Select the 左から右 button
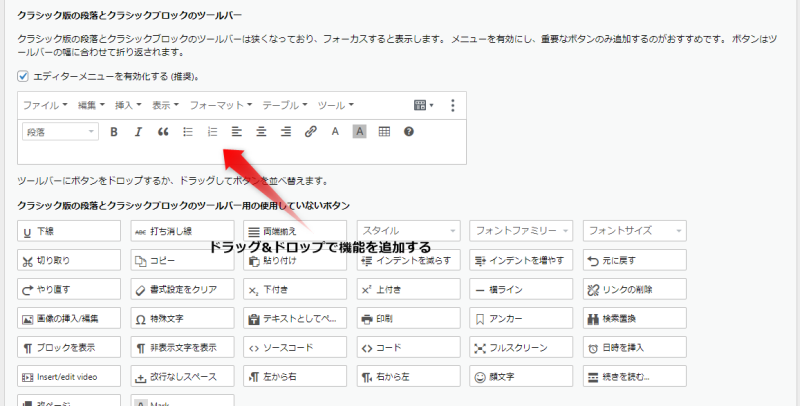Viewport: 800px width, 406px height. [x=295, y=376]
